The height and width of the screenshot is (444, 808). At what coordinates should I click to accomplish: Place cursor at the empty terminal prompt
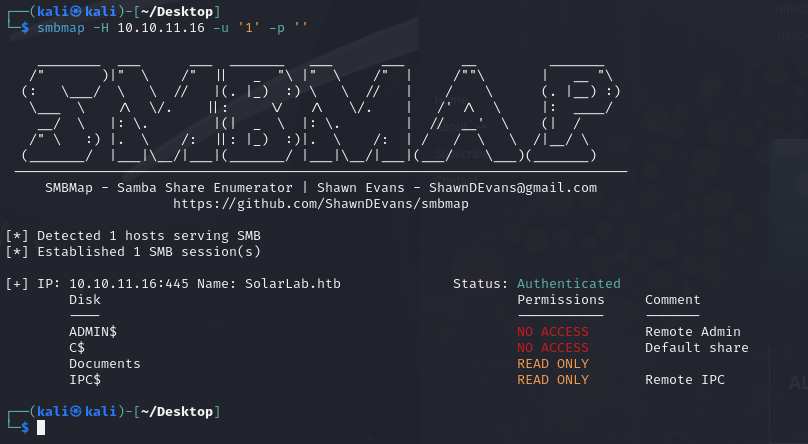(41, 428)
